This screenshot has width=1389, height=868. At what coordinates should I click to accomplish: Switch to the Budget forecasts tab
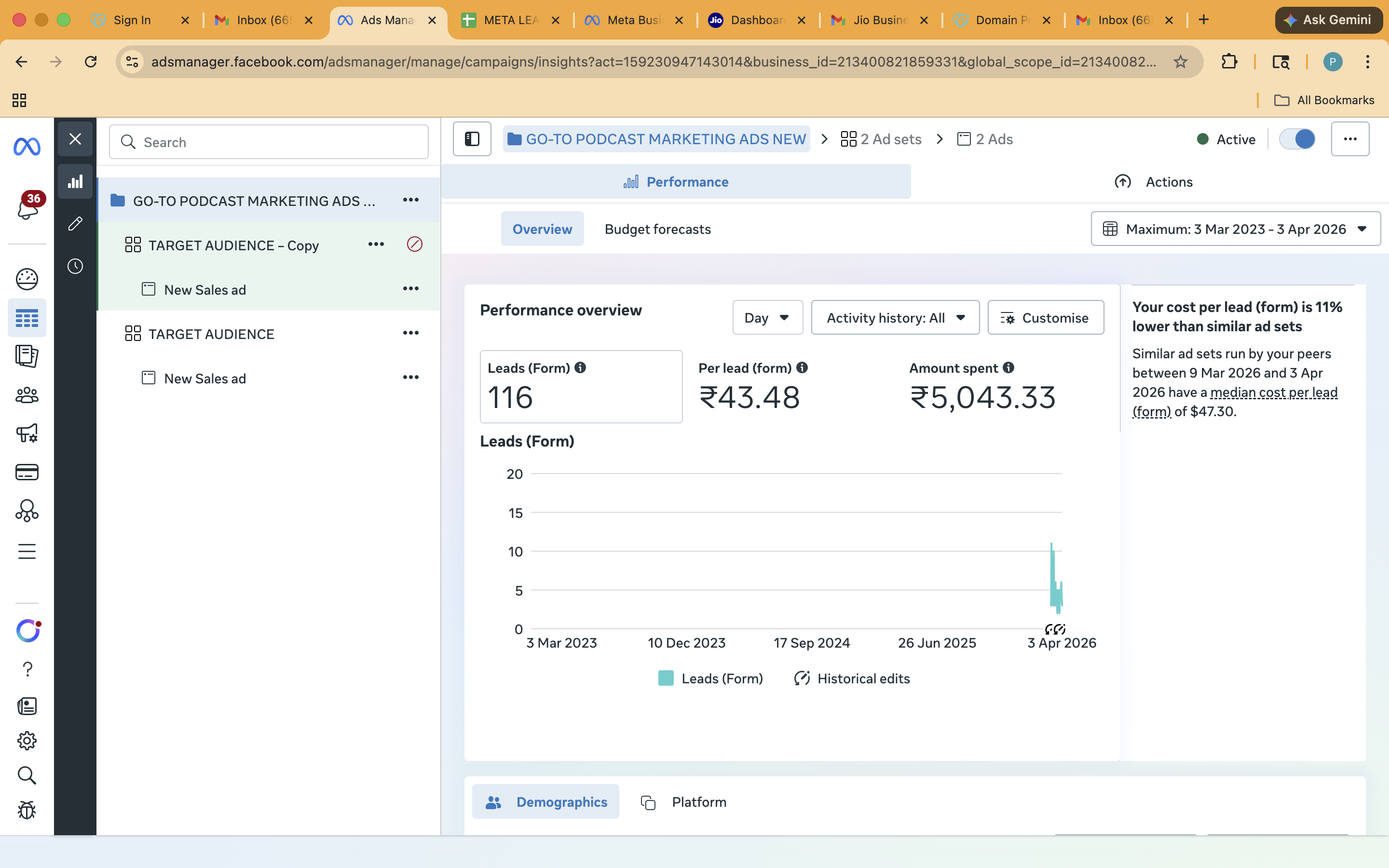(657, 229)
